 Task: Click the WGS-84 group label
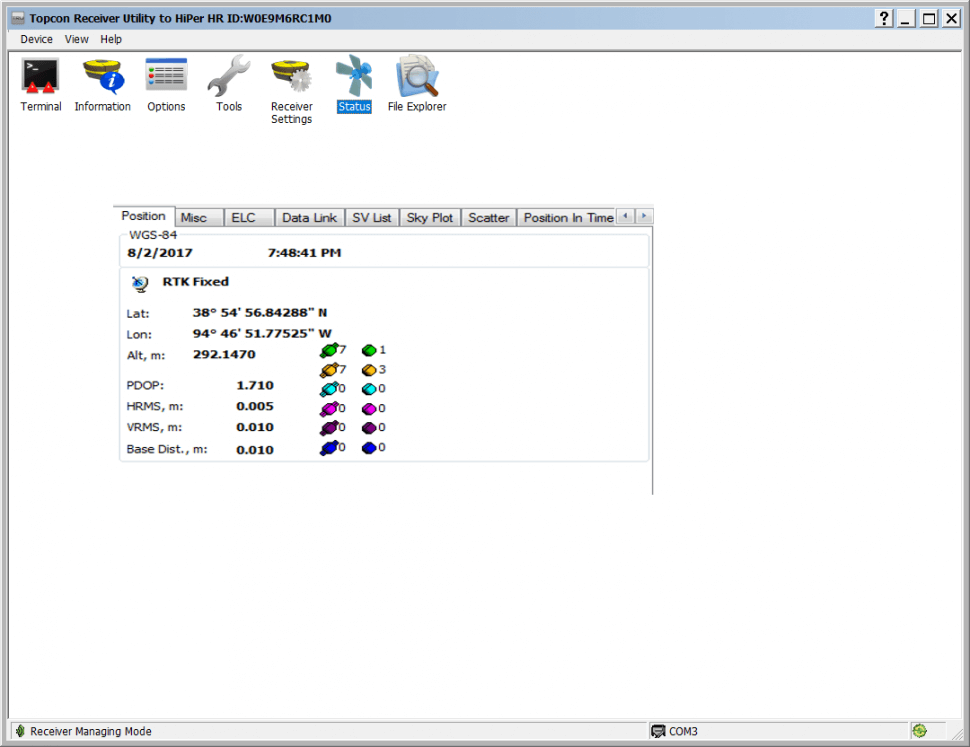click(153, 235)
